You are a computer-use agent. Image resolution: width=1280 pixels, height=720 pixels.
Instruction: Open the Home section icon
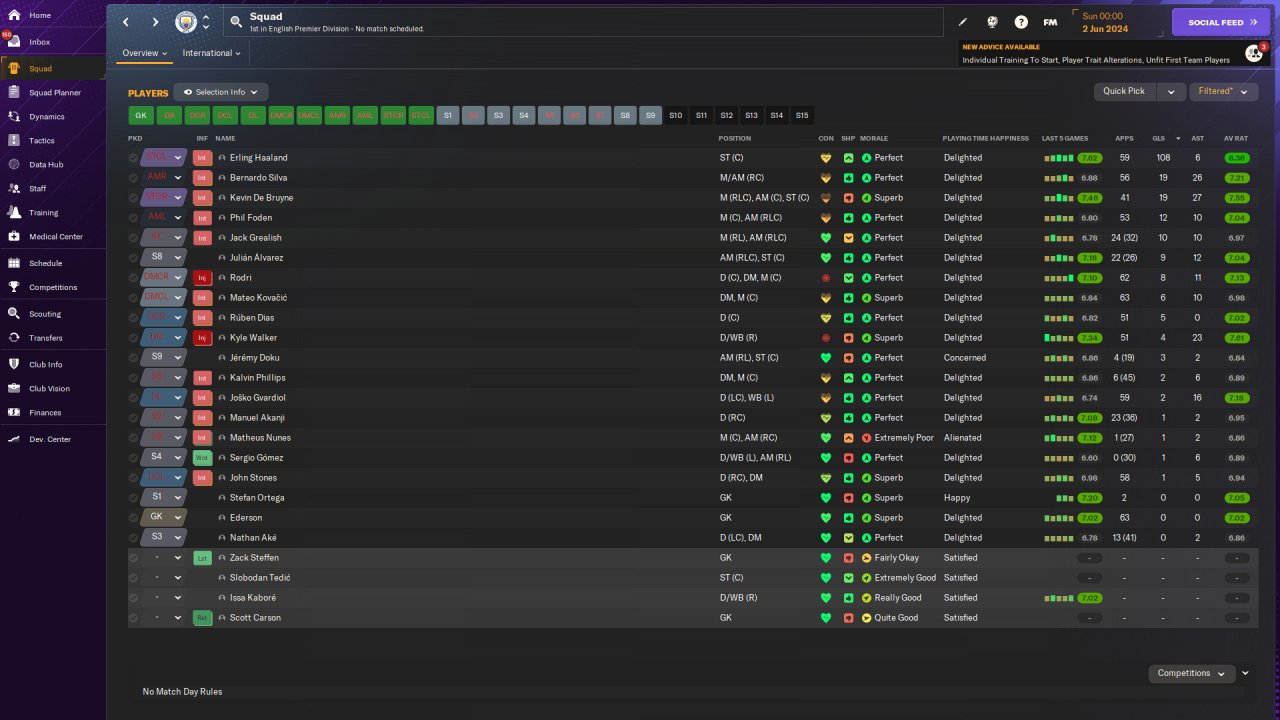pos(13,16)
